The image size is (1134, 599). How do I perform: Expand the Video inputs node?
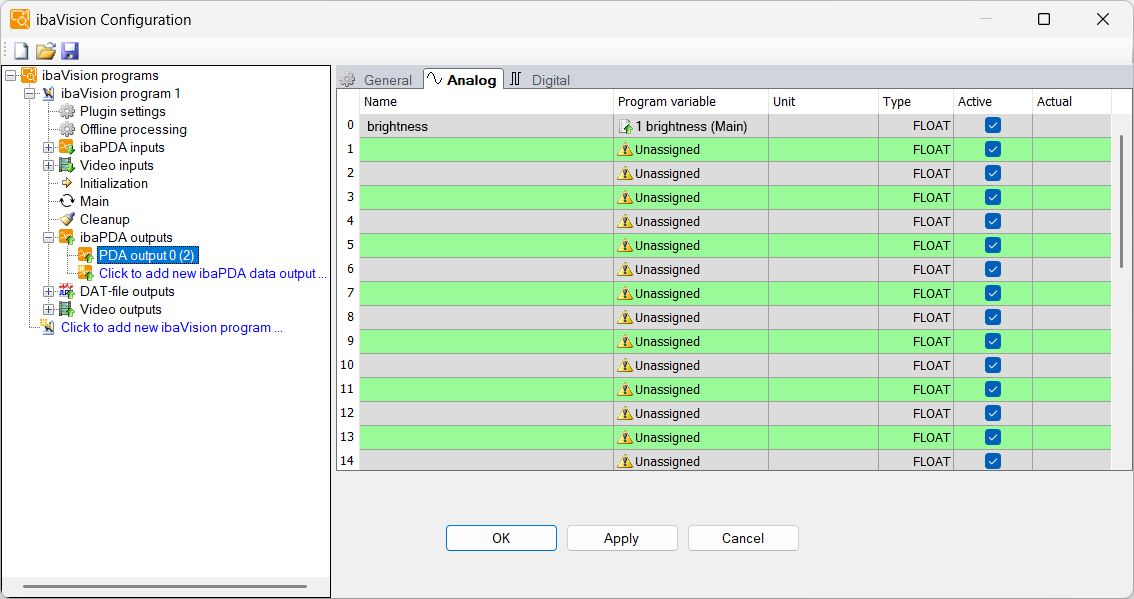tap(48, 166)
